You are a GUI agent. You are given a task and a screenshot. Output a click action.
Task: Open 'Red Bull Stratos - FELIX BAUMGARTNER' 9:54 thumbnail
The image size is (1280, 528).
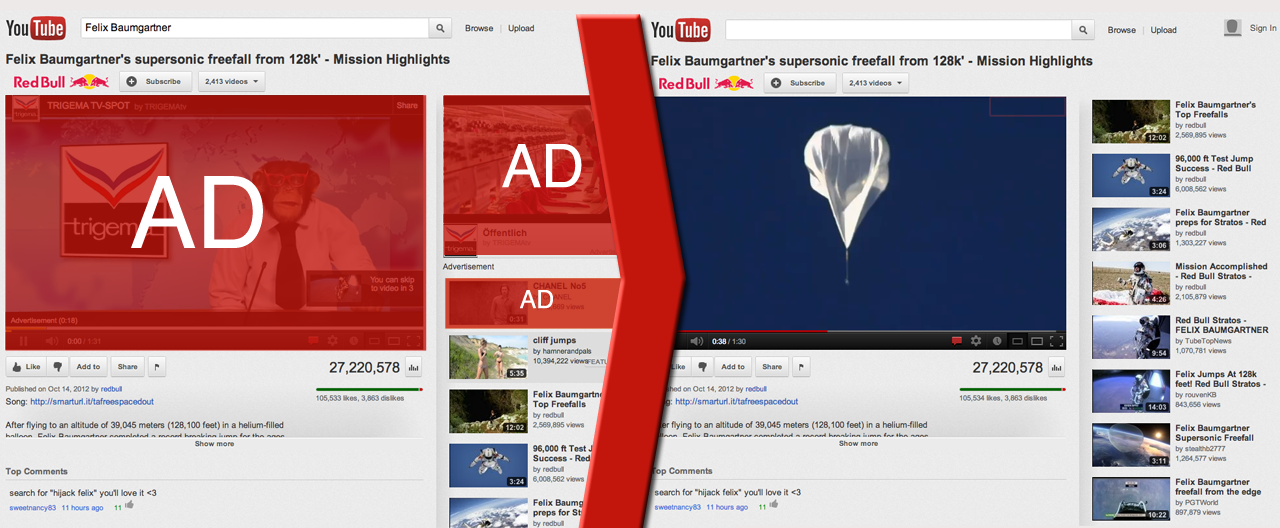pos(1131,337)
